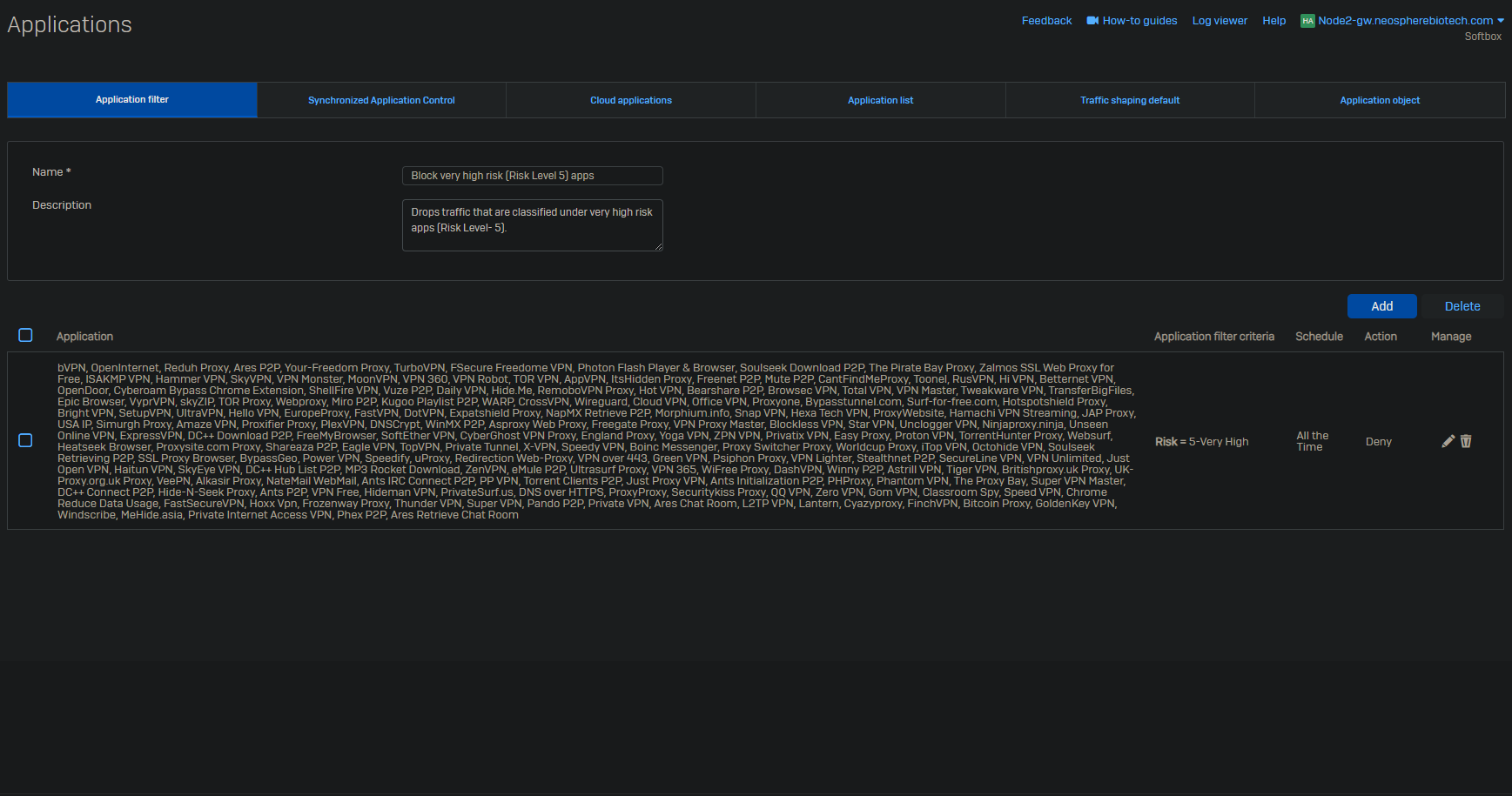Viewport: 1512px width, 796px height.
Task: Check the Risk 5-Very High rule row checkbox
Action: pyautogui.click(x=25, y=440)
